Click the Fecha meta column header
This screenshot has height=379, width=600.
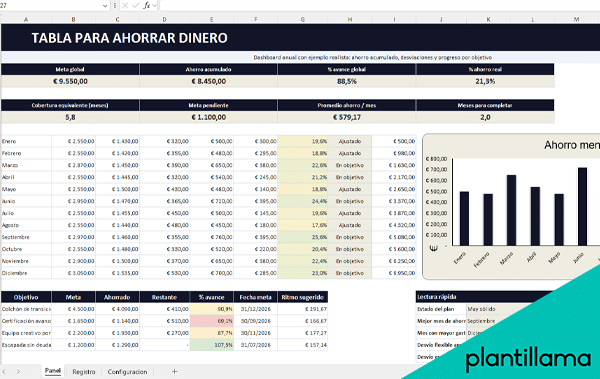[x=256, y=297]
